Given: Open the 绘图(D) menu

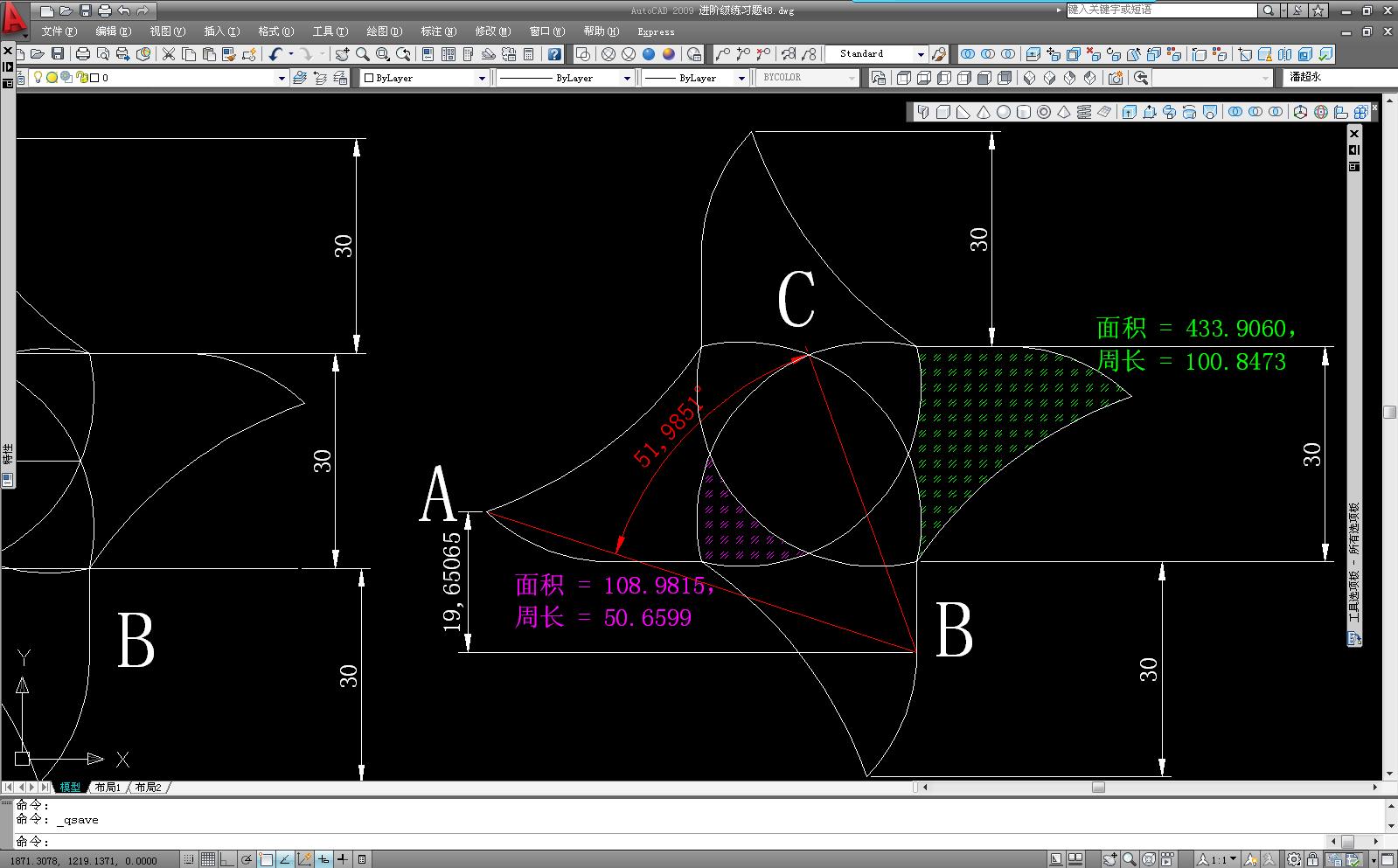Looking at the screenshot, I should (384, 31).
